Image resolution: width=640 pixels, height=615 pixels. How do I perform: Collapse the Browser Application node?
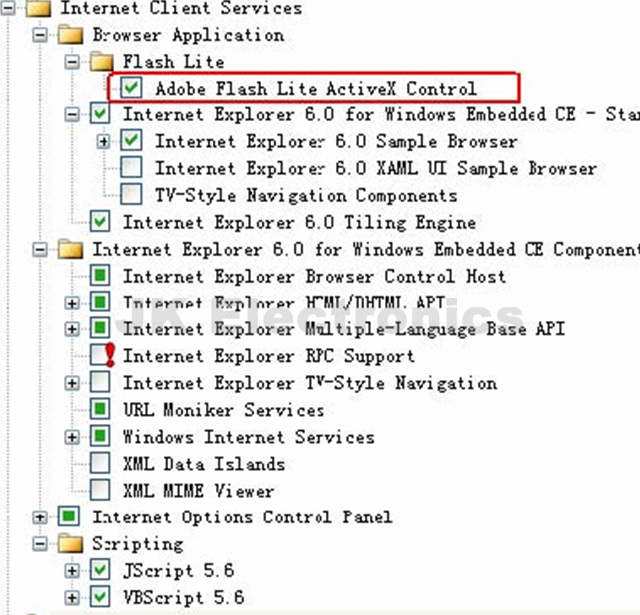[40, 36]
